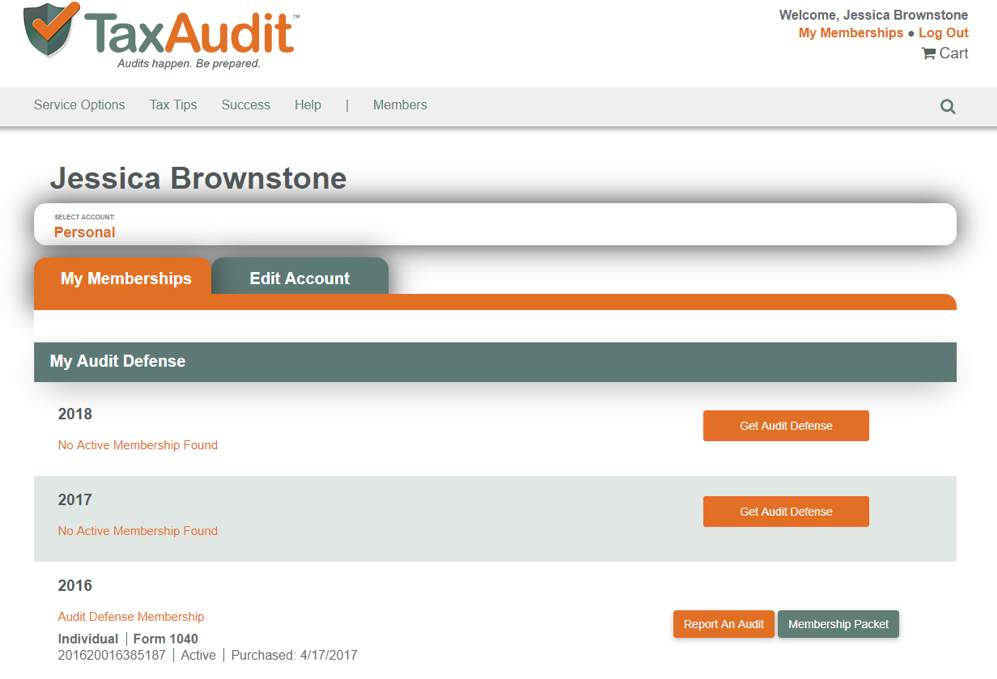
Task: Click the Active status text
Action: click(x=198, y=655)
